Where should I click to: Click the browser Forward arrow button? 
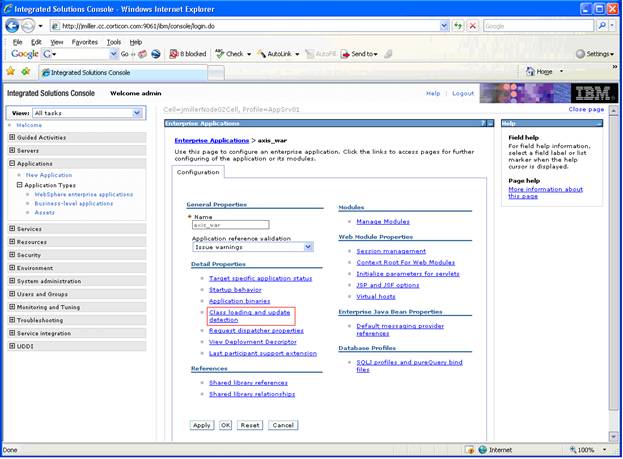27,26
